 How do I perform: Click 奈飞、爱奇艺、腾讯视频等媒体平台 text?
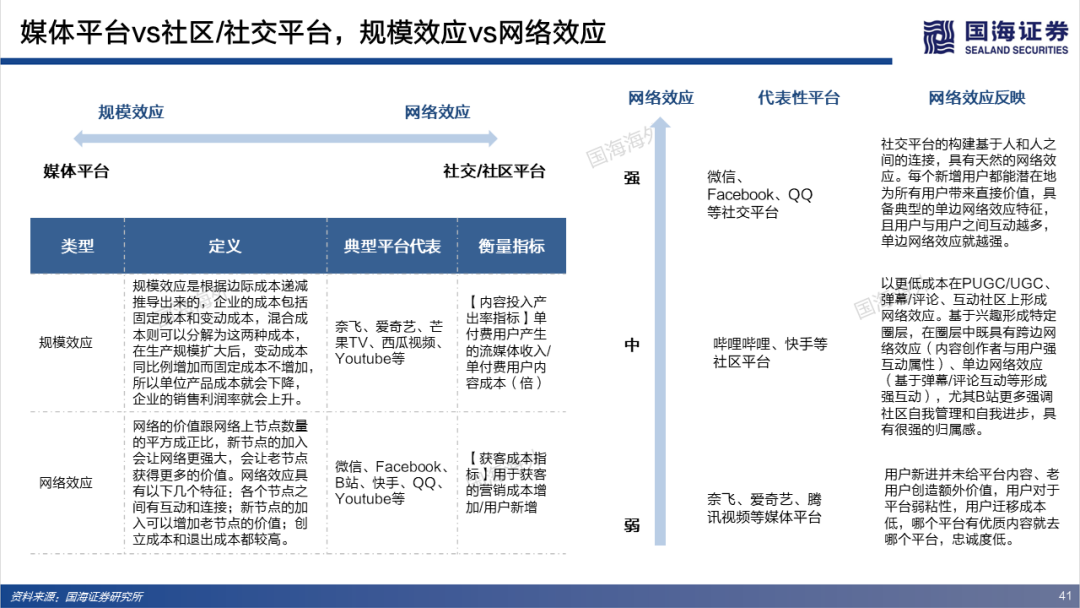pos(765,508)
